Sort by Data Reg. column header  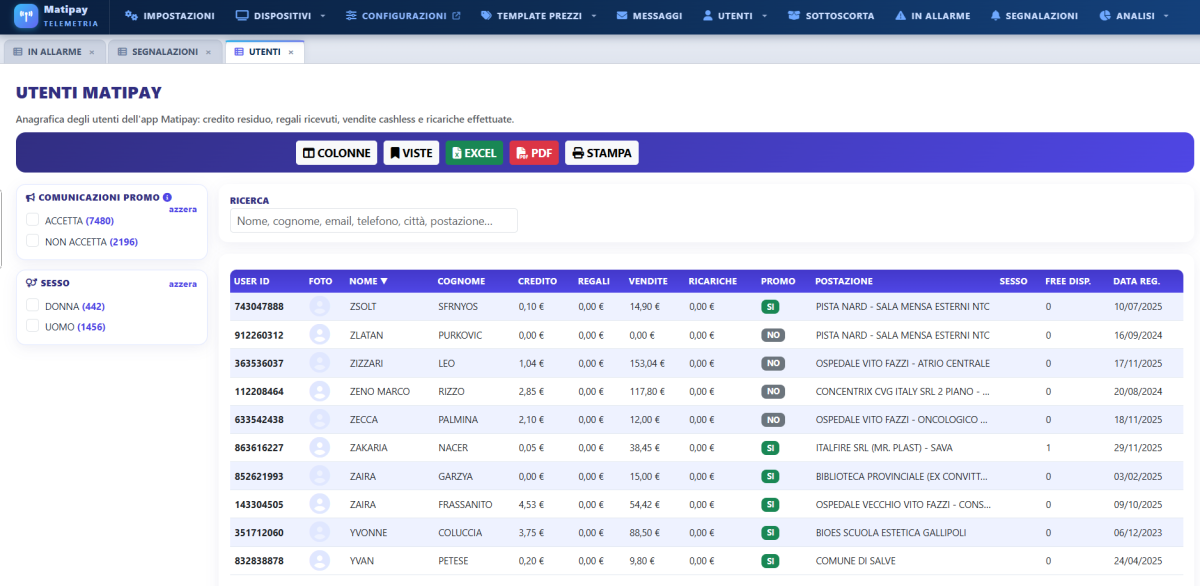(1136, 281)
